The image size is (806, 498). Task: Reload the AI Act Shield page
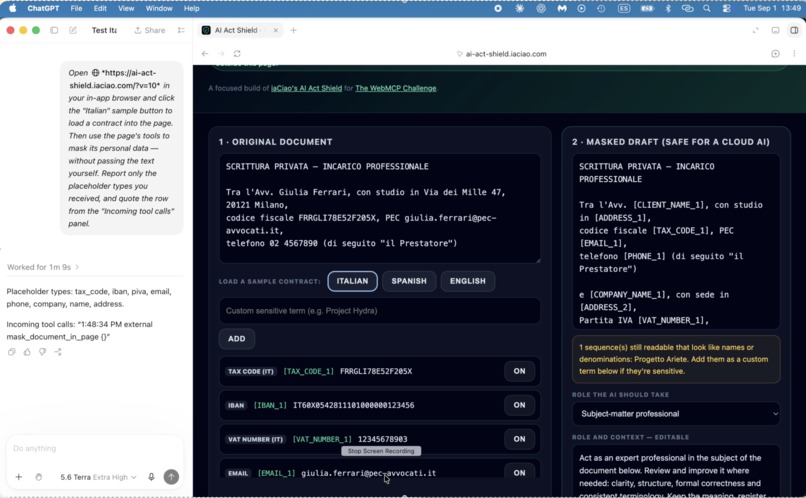click(x=237, y=53)
